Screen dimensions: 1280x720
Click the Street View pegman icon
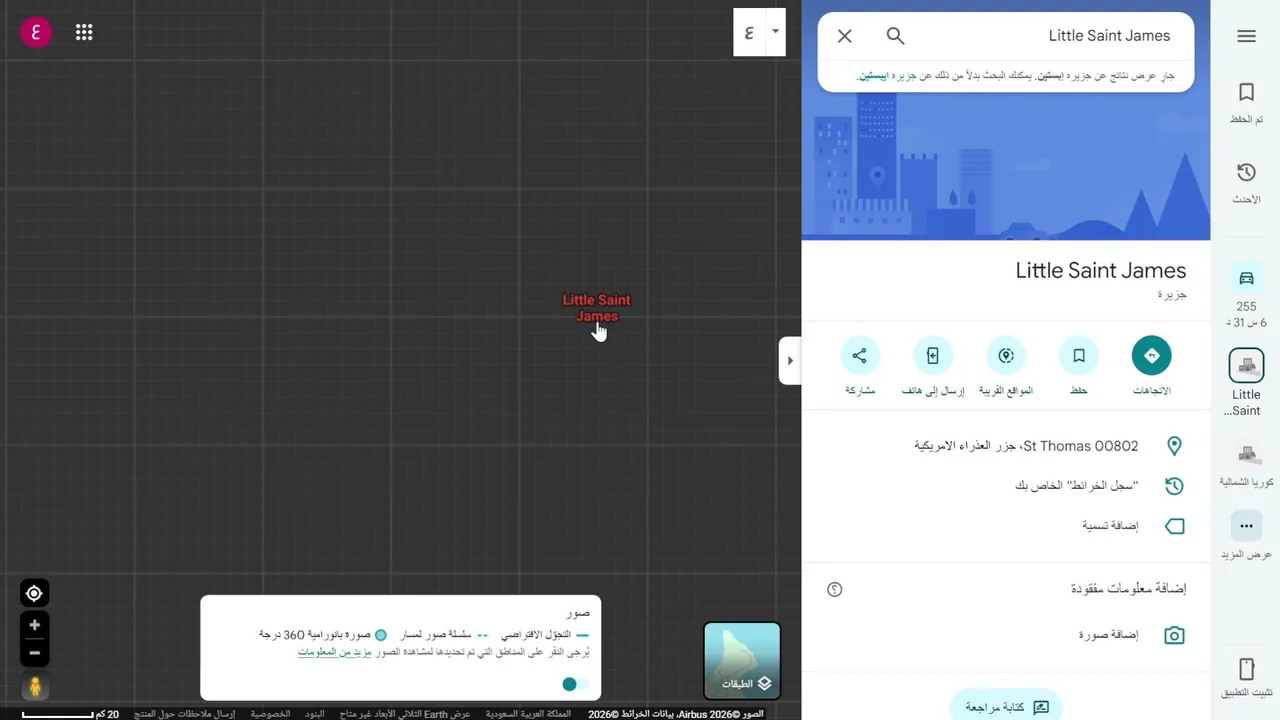click(x=34, y=687)
